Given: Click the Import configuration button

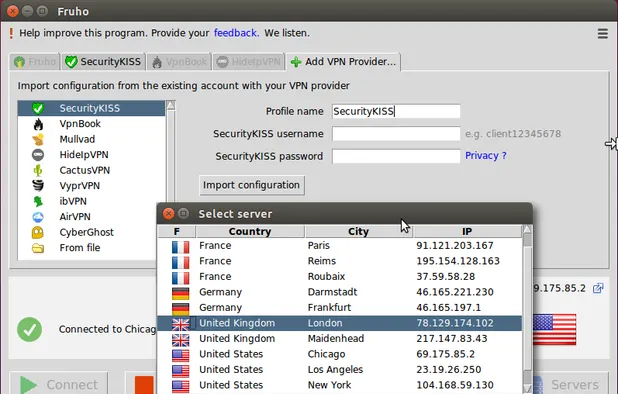Looking at the screenshot, I should [x=251, y=185].
